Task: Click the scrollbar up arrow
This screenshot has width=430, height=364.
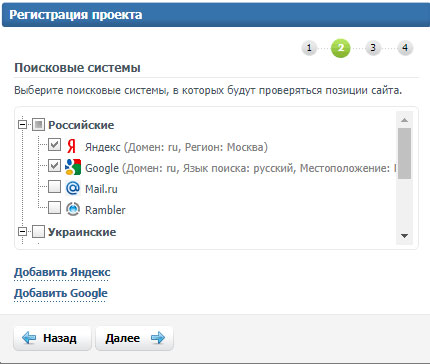Action: (x=405, y=120)
